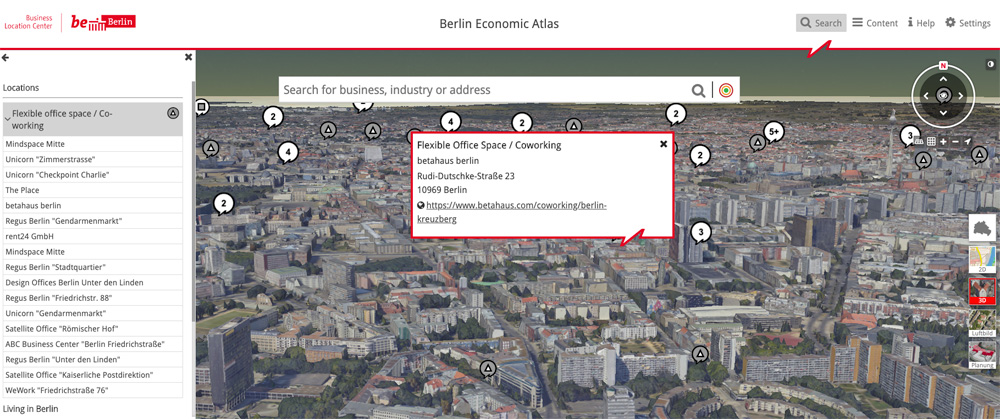Click the colored target icon beside search
This screenshot has height=419, width=1000.
[726, 90]
